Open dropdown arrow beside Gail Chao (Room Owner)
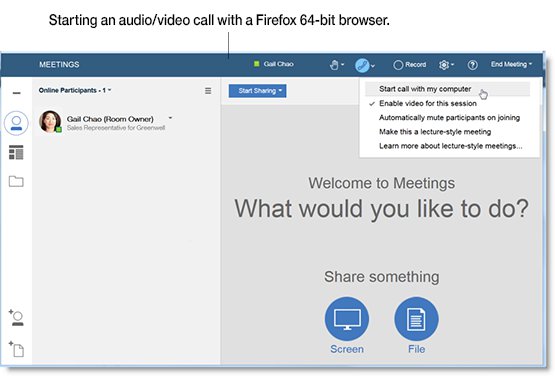 171,118
